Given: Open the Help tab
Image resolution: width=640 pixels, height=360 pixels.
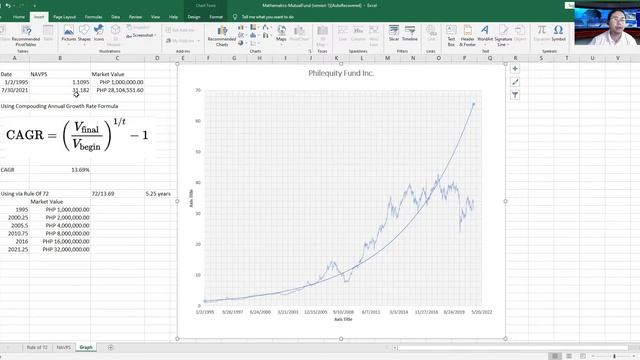Looking at the screenshot, I should pyautogui.click(x=173, y=17).
